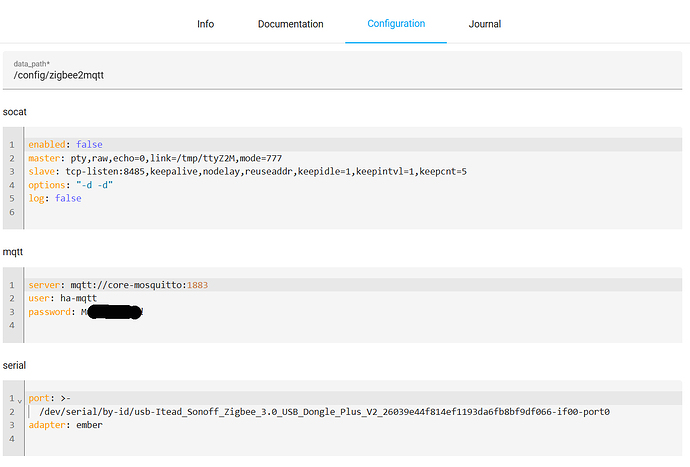The image size is (690, 467).
Task: Click the mqtt server URL line
Action: click(x=118, y=285)
